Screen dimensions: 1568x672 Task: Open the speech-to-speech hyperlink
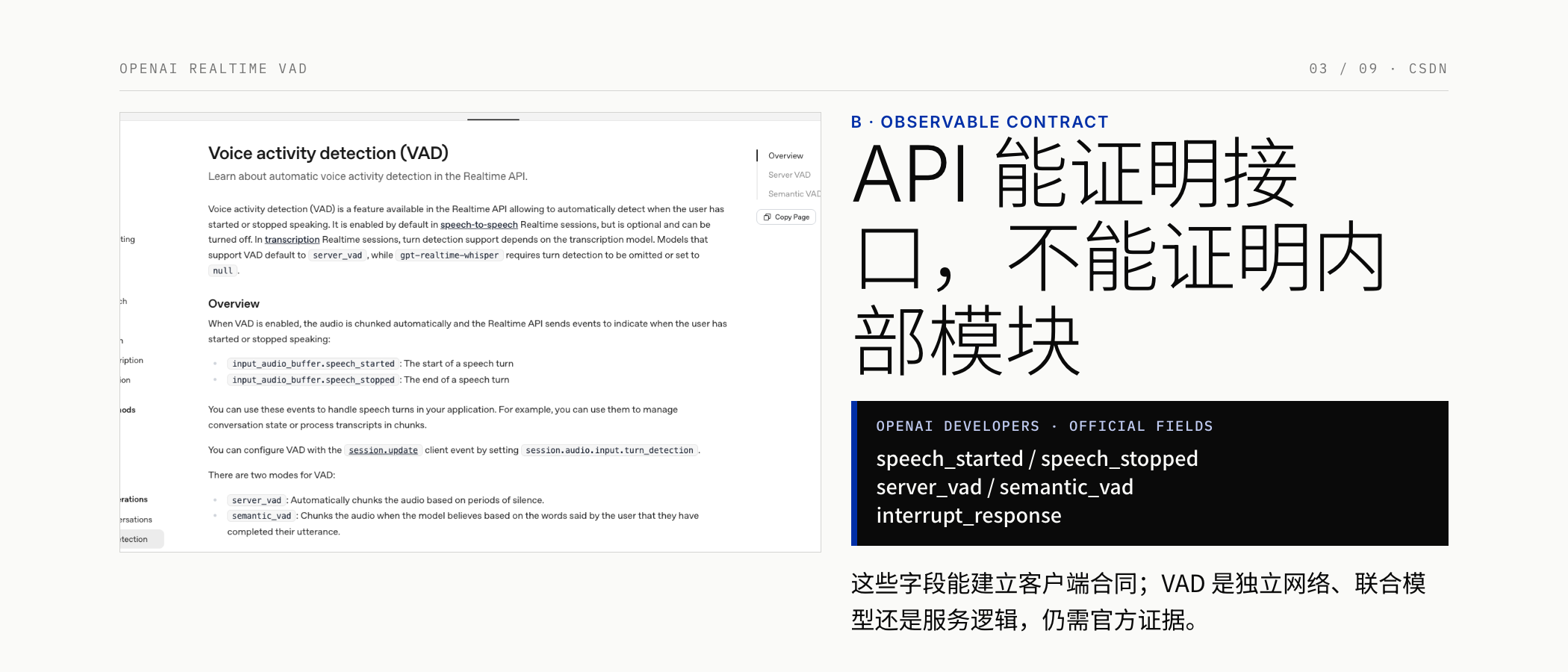point(479,225)
